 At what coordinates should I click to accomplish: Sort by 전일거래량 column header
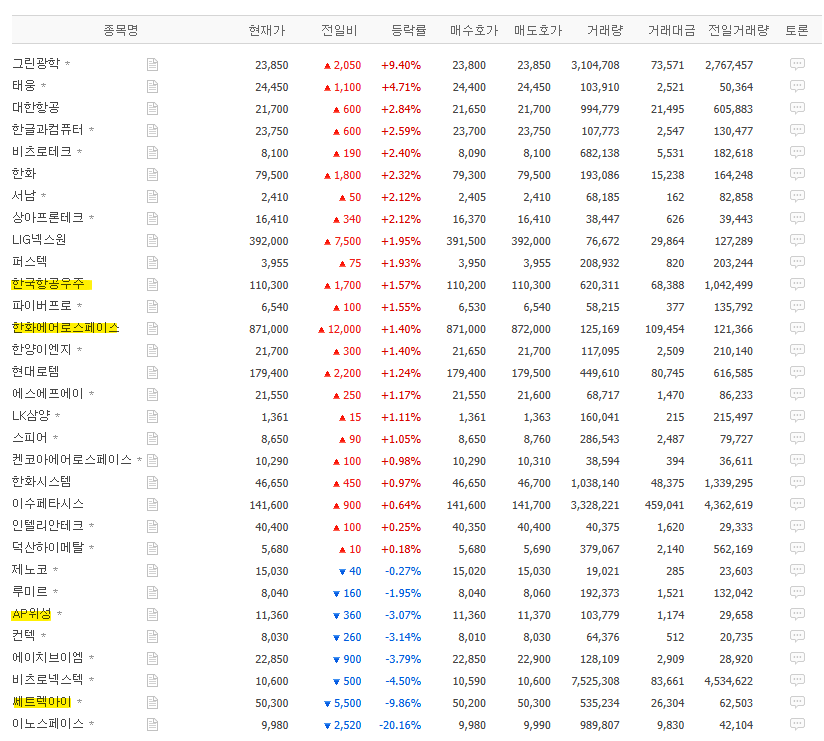click(x=738, y=30)
